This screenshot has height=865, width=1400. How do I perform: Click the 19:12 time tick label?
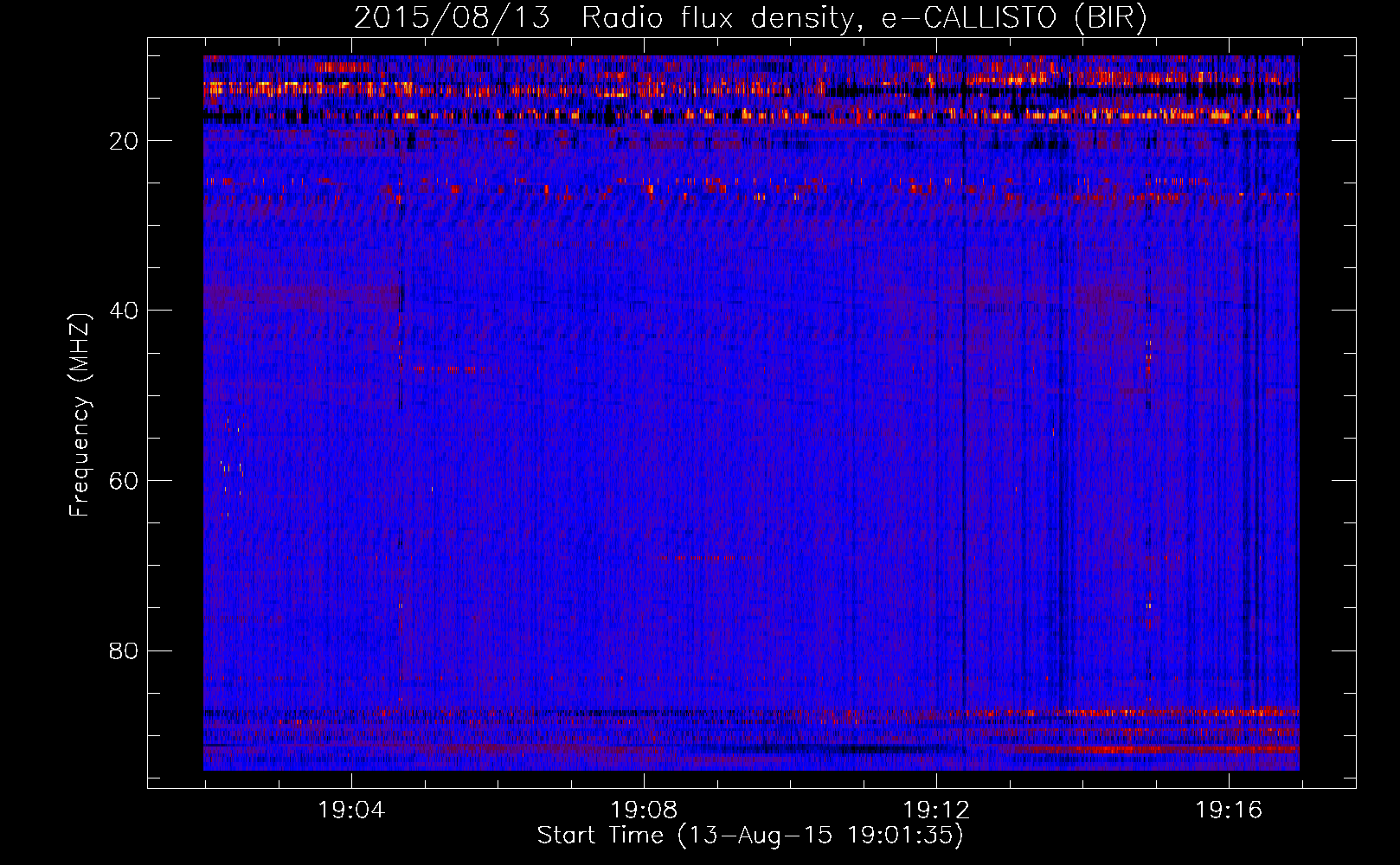936,811
